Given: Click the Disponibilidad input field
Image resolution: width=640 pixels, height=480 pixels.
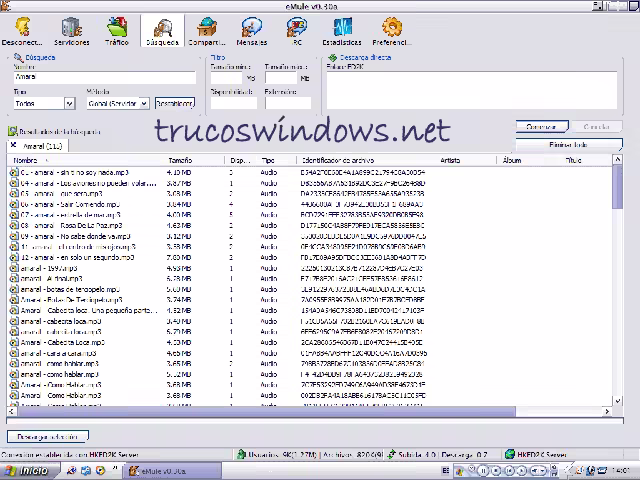Looking at the screenshot, I should (234, 103).
